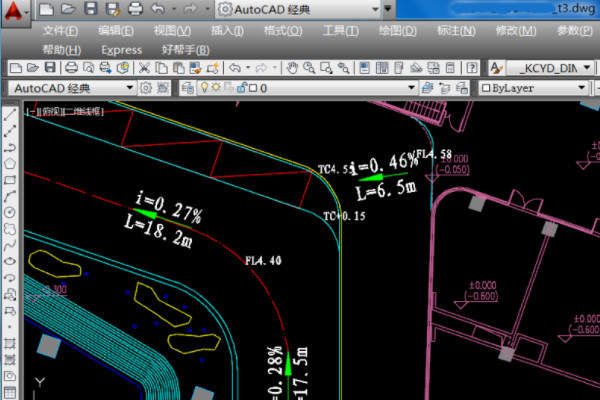
Task: Select the Circle draw tool
Action: click(x=9, y=212)
